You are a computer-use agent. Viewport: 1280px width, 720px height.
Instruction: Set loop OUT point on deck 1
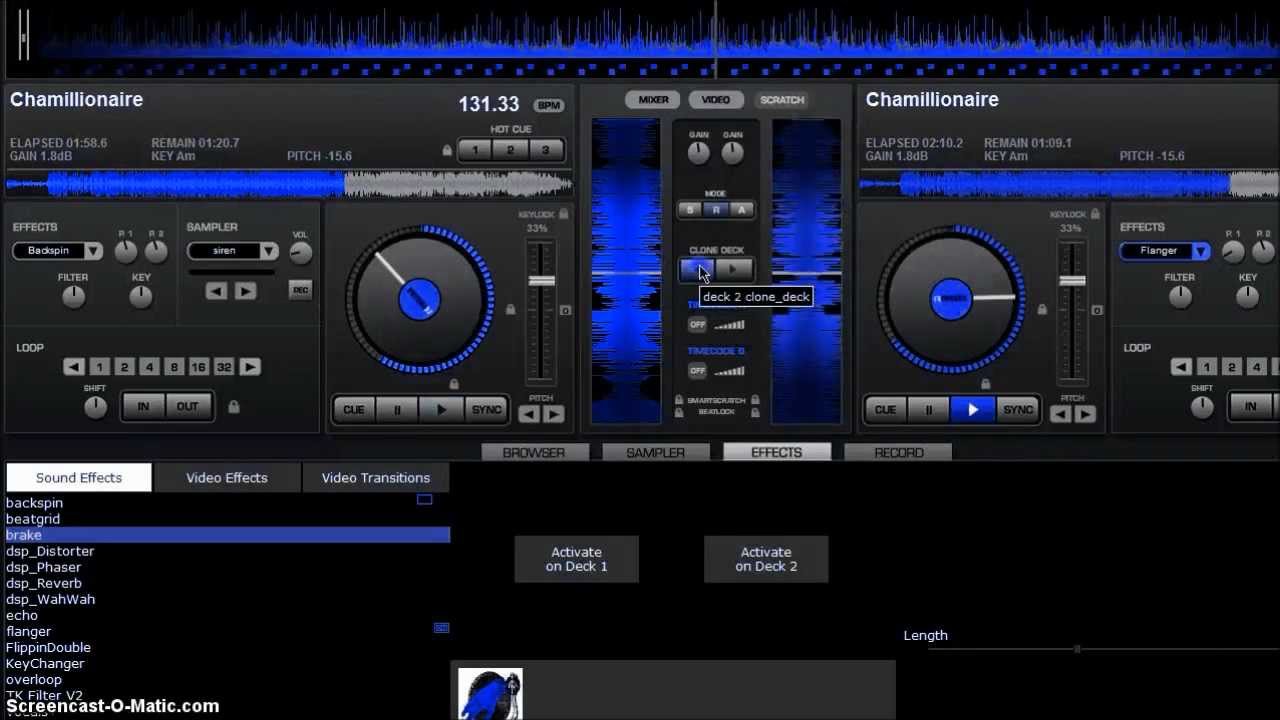[x=187, y=407]
